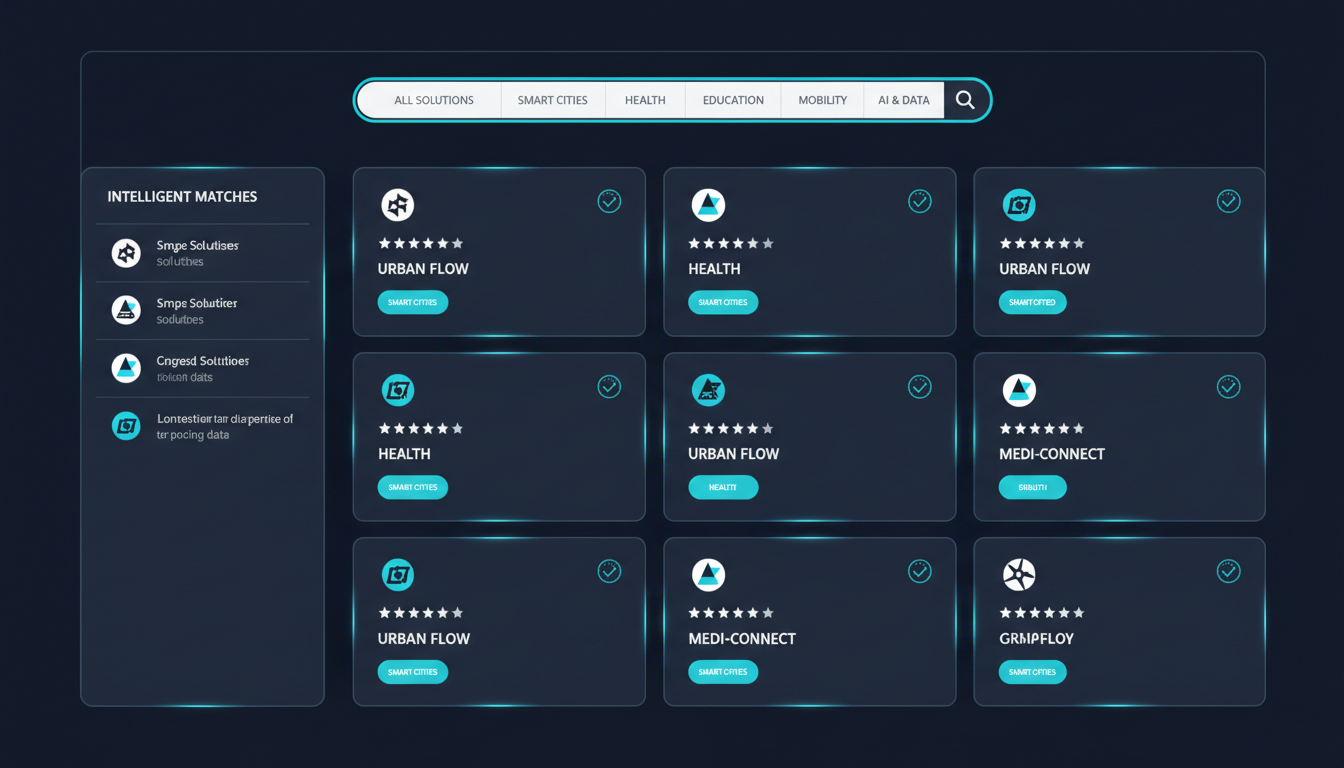Toggle the checkmark on the SMART OFITED card

[x=1228, y=201]
